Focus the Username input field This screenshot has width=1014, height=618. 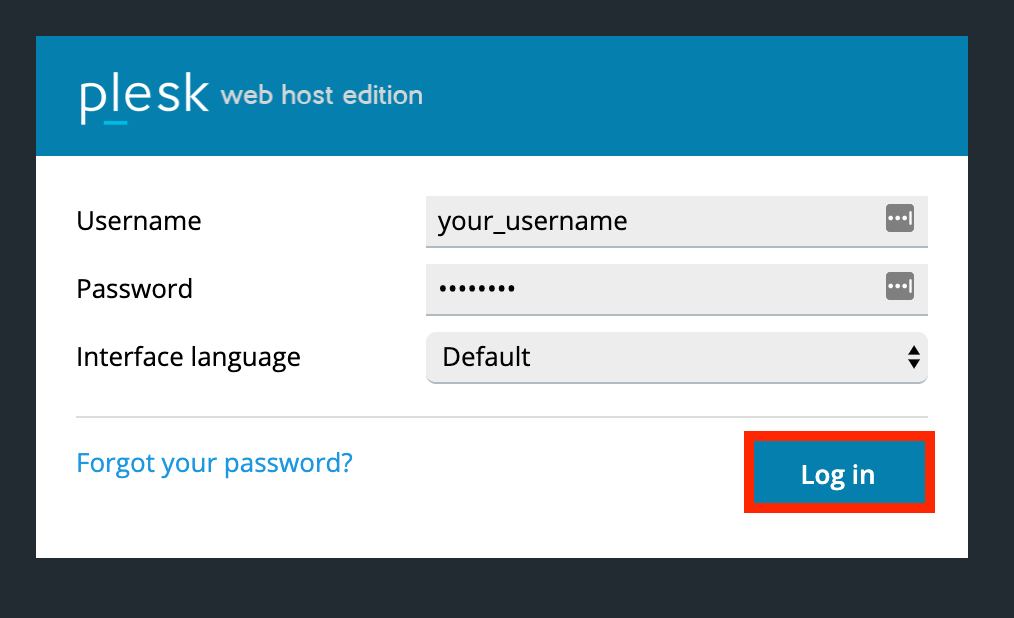click(676, 221)
